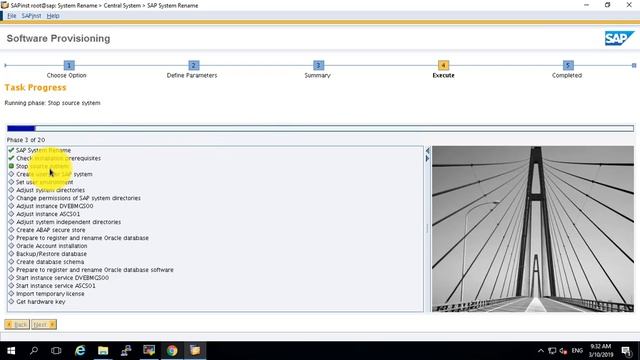640x360 pixels.
Task: Click the task progress bar
Action: point(320,129)
